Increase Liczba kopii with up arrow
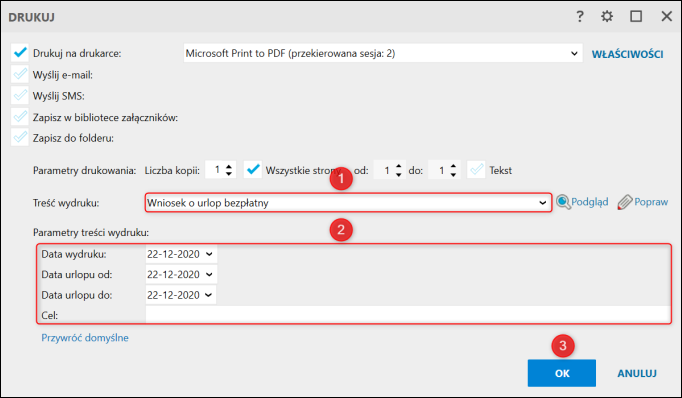The image size is (682, 398). point(229,165)
